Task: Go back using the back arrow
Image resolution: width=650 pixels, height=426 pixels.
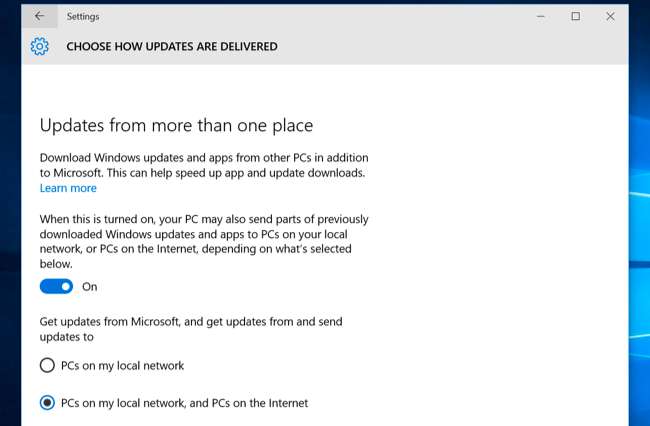Action: click(39, 16)
